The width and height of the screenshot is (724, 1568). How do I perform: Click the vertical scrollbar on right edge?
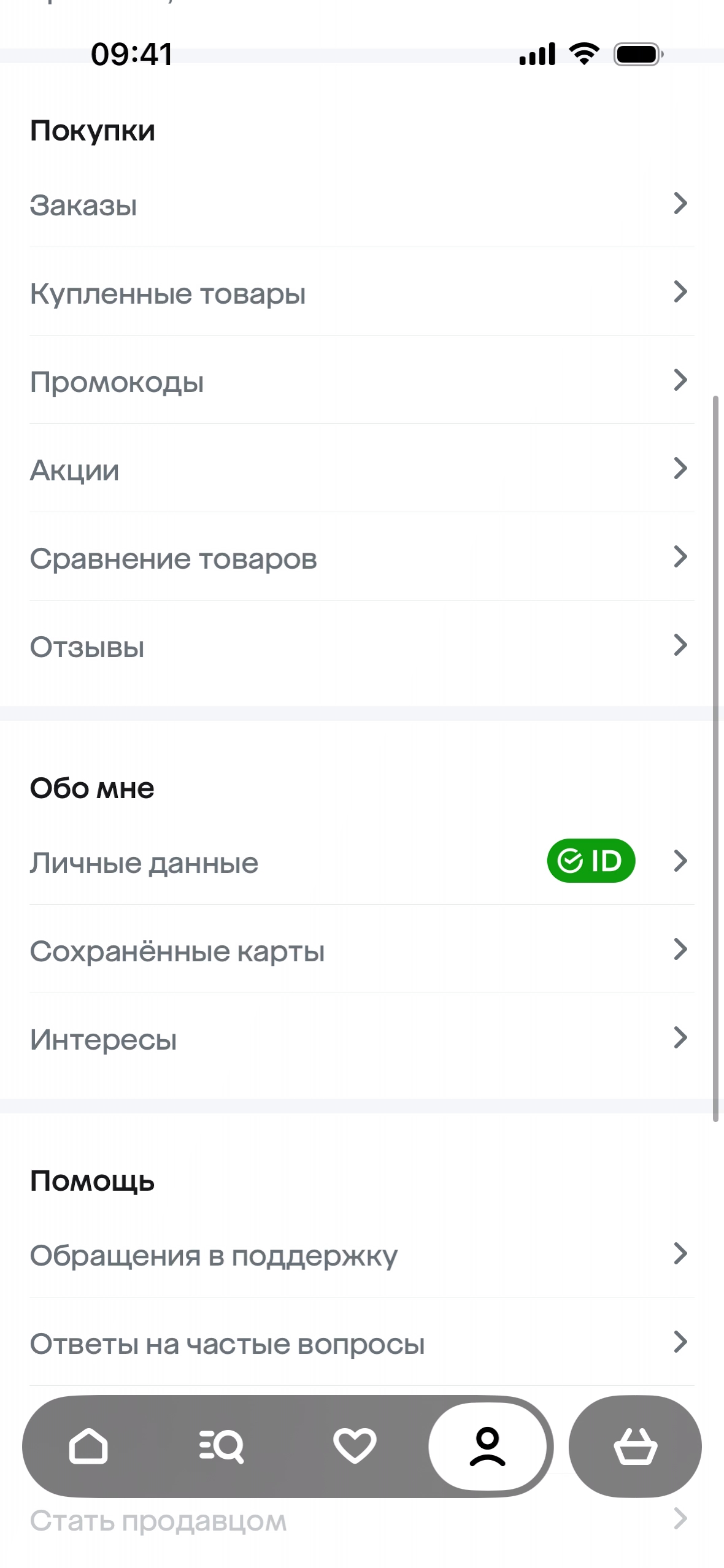715,758
